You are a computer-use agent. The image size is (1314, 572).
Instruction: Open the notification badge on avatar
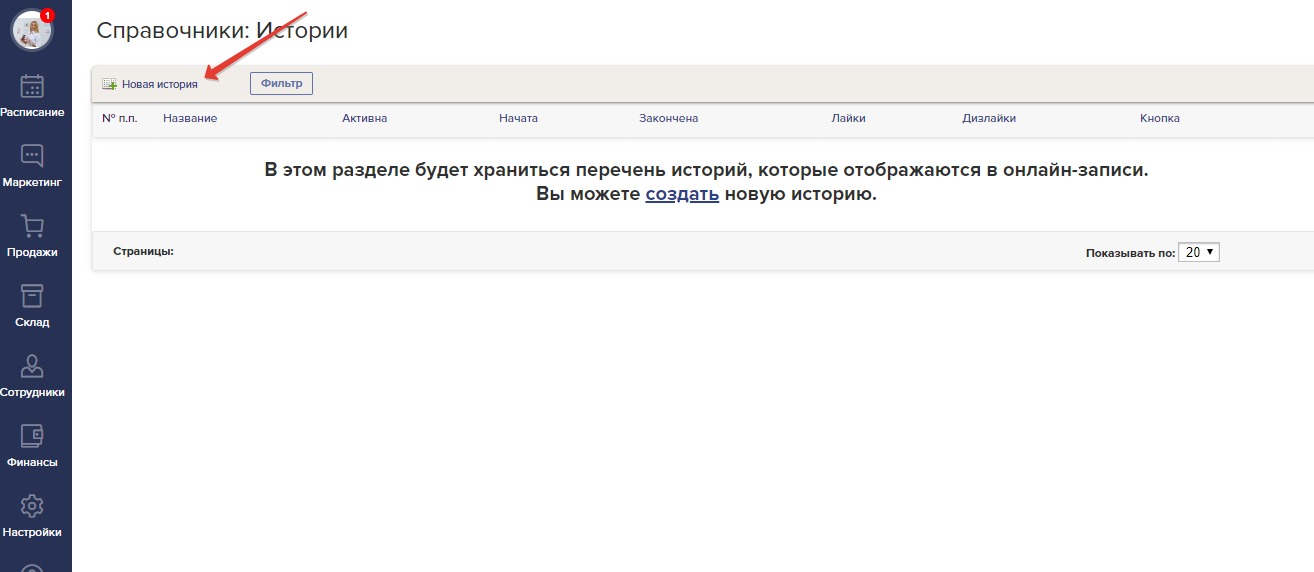click(x=47, y=15)
